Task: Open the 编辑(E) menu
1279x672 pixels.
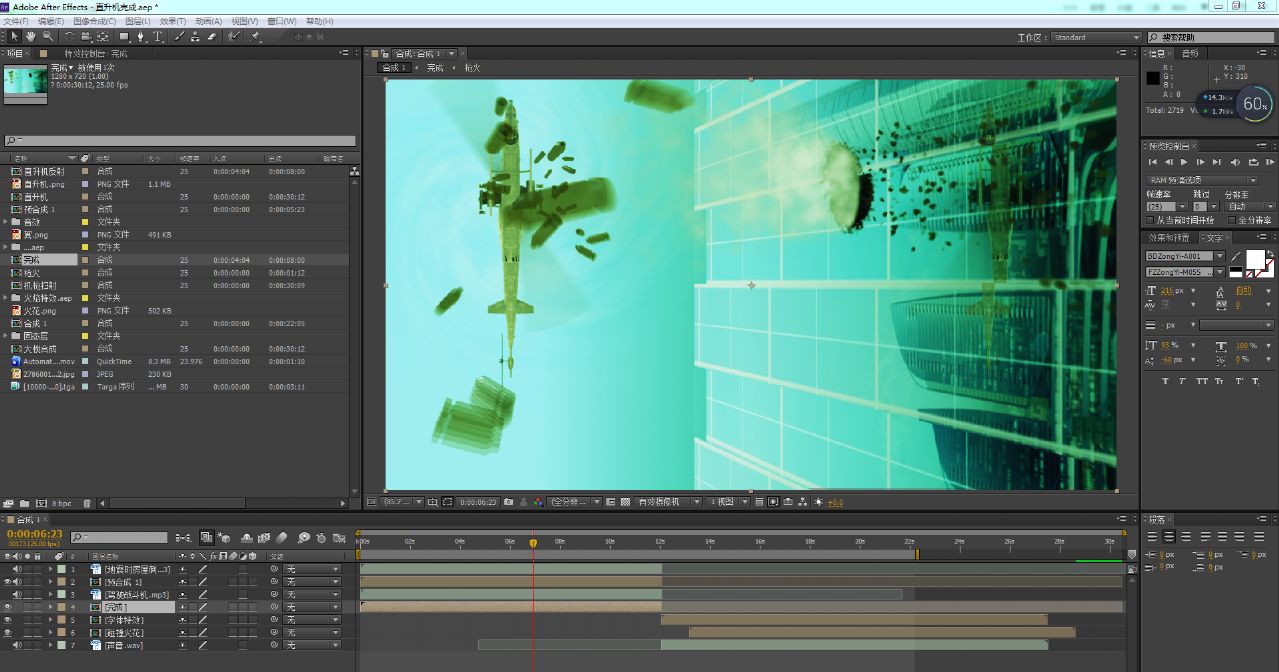Action: point(51,21)
